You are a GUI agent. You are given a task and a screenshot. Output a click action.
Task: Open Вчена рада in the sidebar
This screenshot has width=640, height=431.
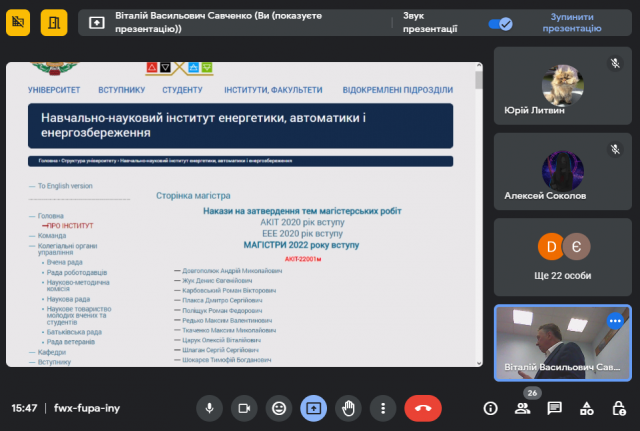(64, 262)
